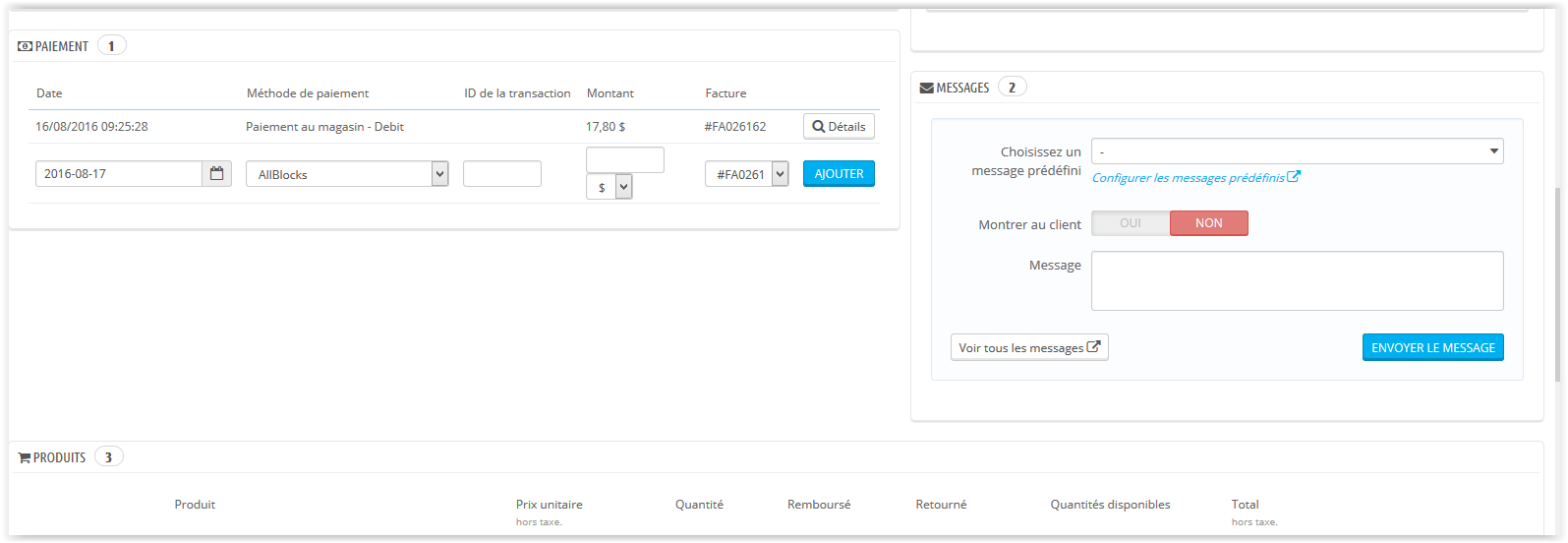Click the money icon beside PAIEMENT
Image resolution: width=1568 pixels, height=543 pixels.
pos(26,46)
